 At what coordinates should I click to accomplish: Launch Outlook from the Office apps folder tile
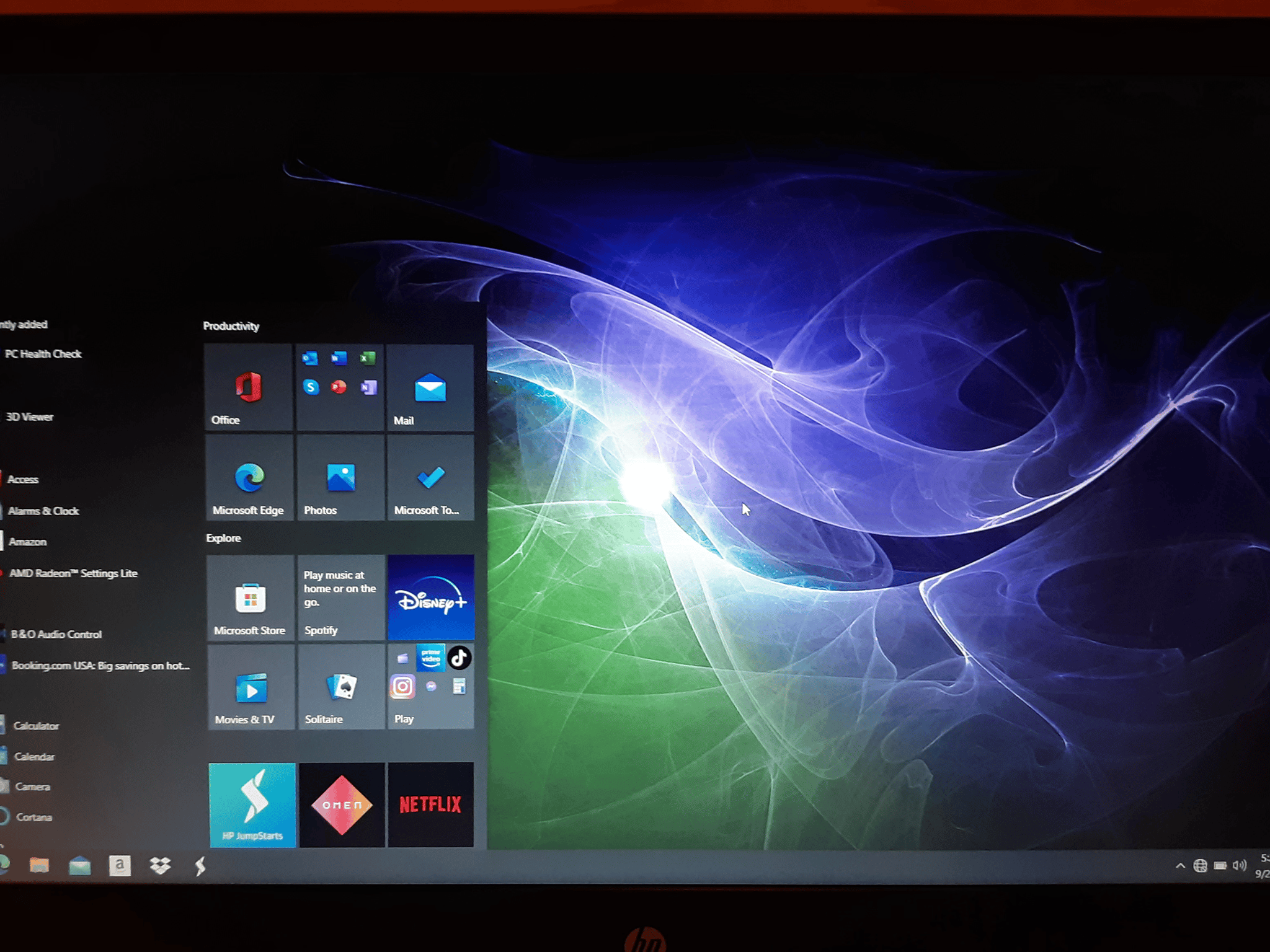point(310,358)
